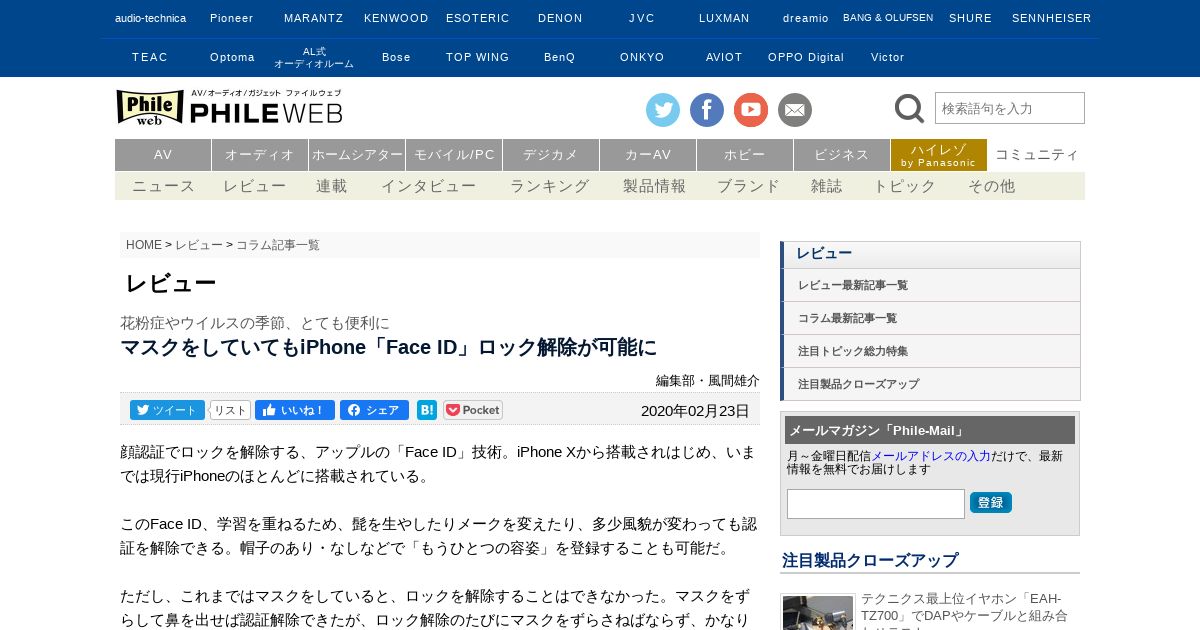
Task: Select 連載 in the sub menu
Action: 332,186
